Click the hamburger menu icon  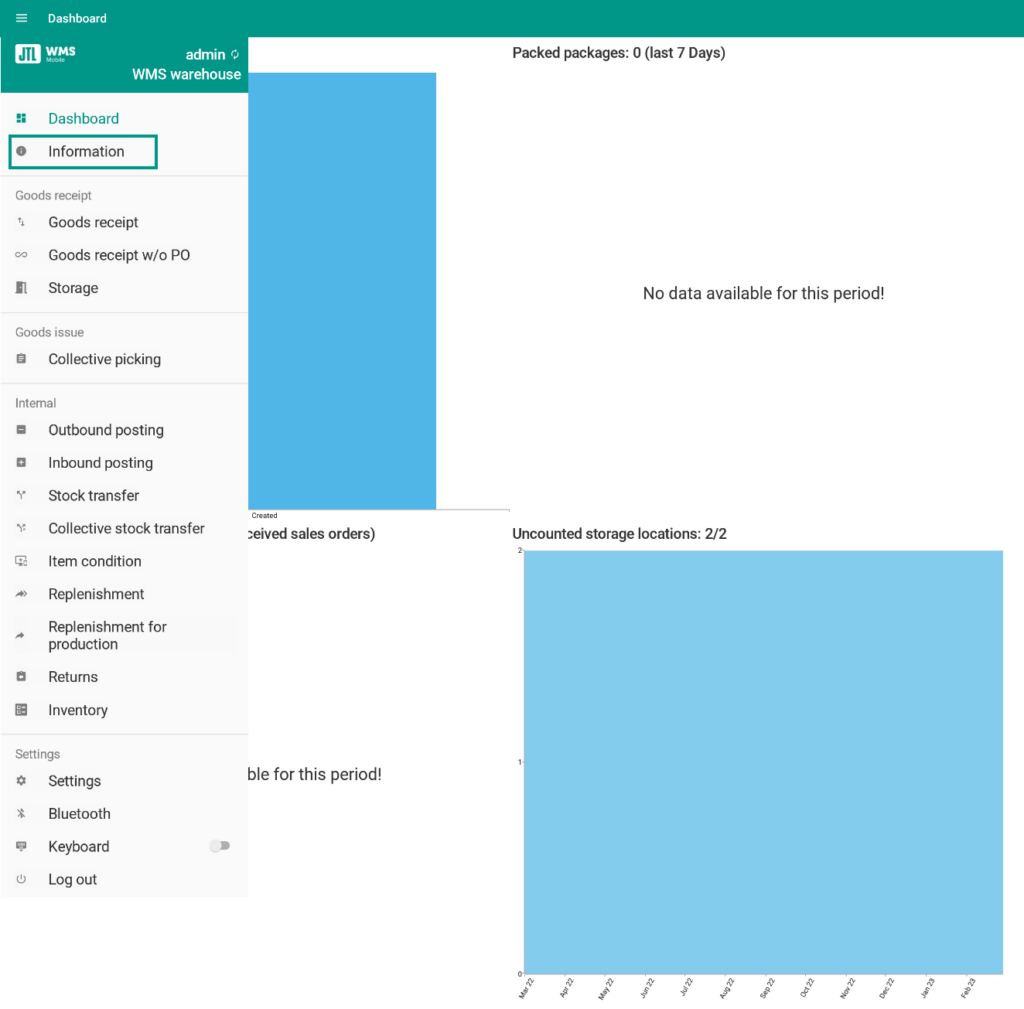point(22,18)
